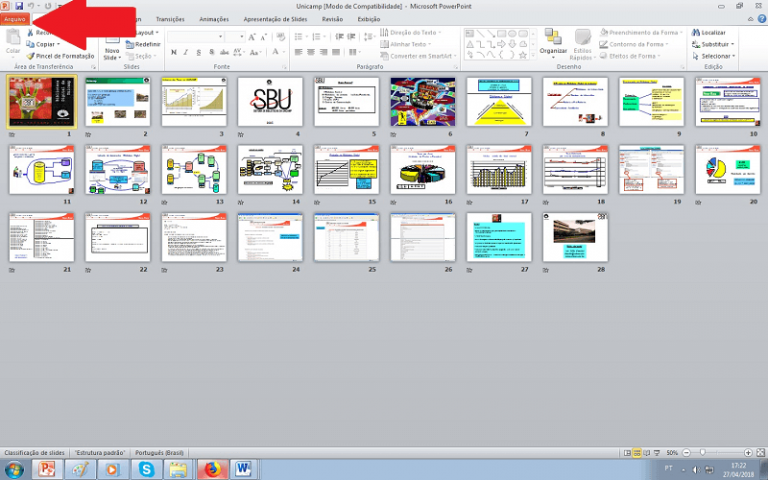Switch to the Animações ribbon tab
Screen dimensions: 768x480
[214, 19]
